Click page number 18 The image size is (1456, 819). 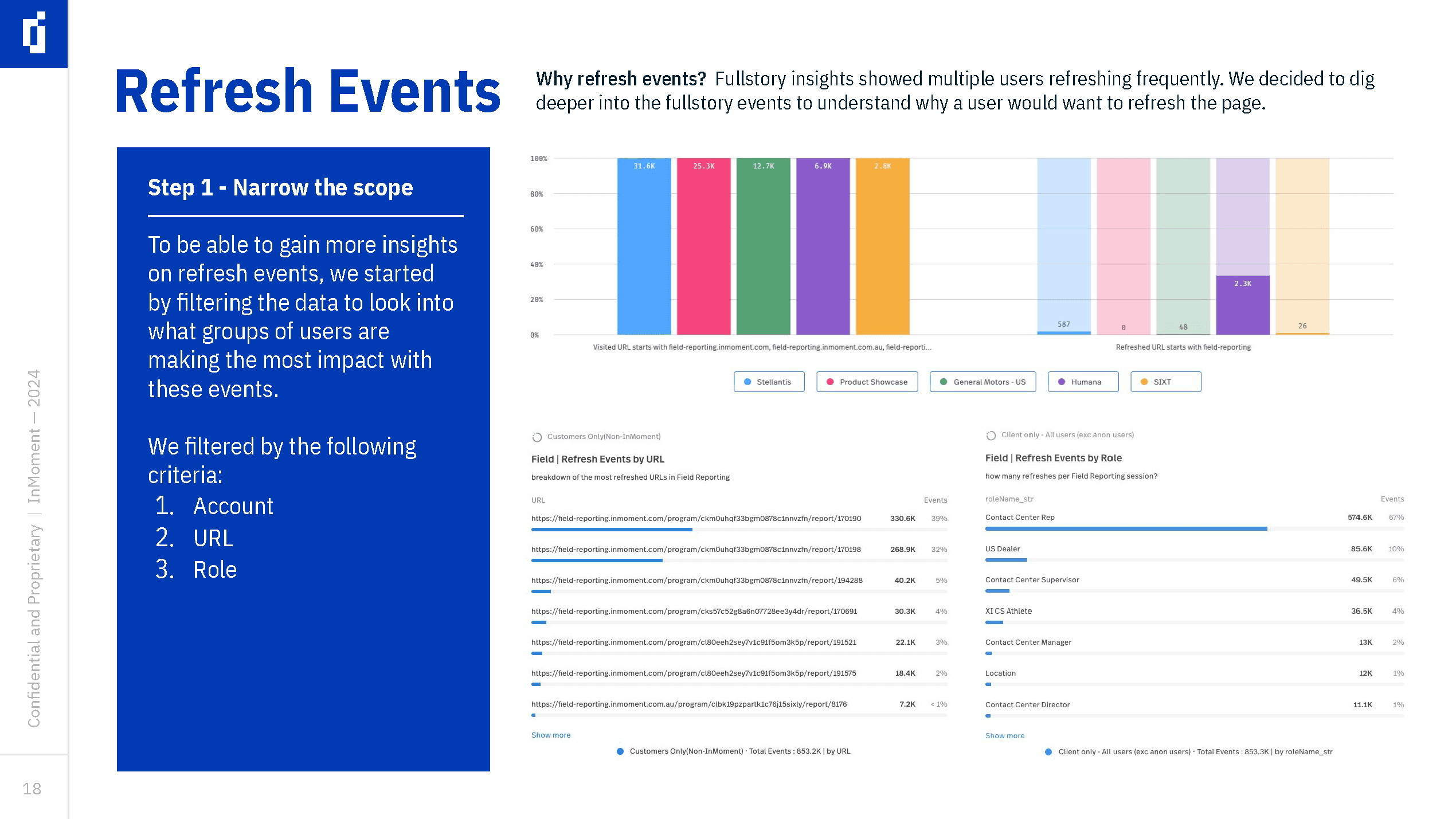[32, 789]
